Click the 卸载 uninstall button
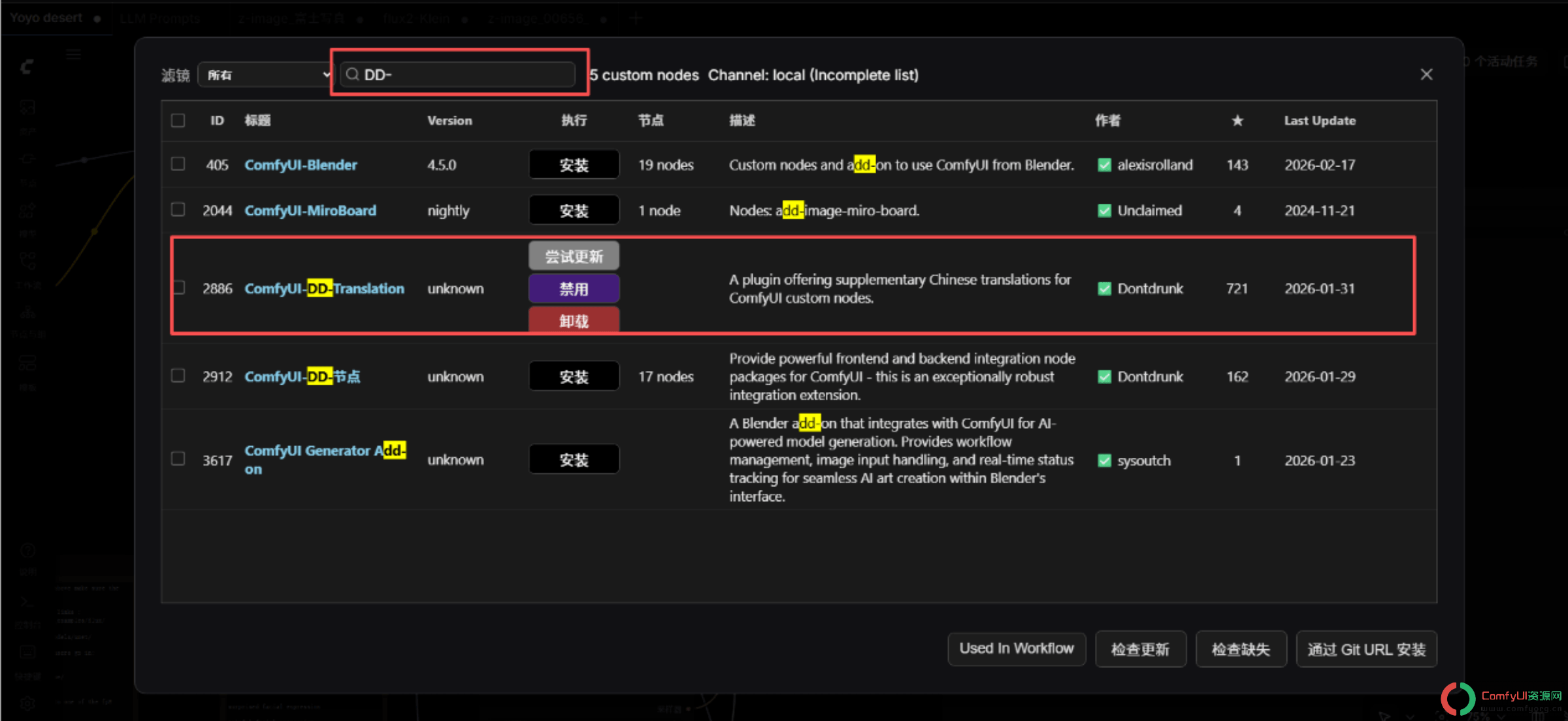This screenshot has height=721, width=1568. (x=574, y=320)
